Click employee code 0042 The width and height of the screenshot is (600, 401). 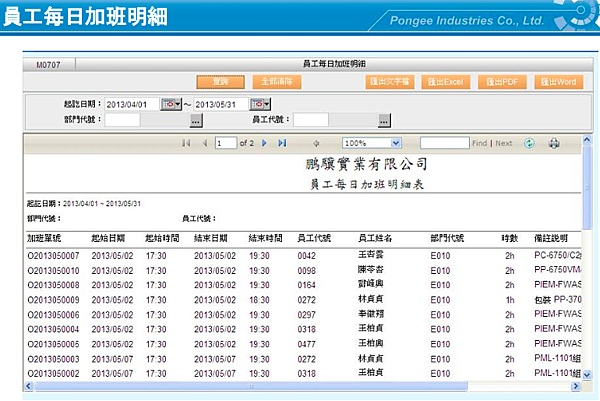[307, 256]
